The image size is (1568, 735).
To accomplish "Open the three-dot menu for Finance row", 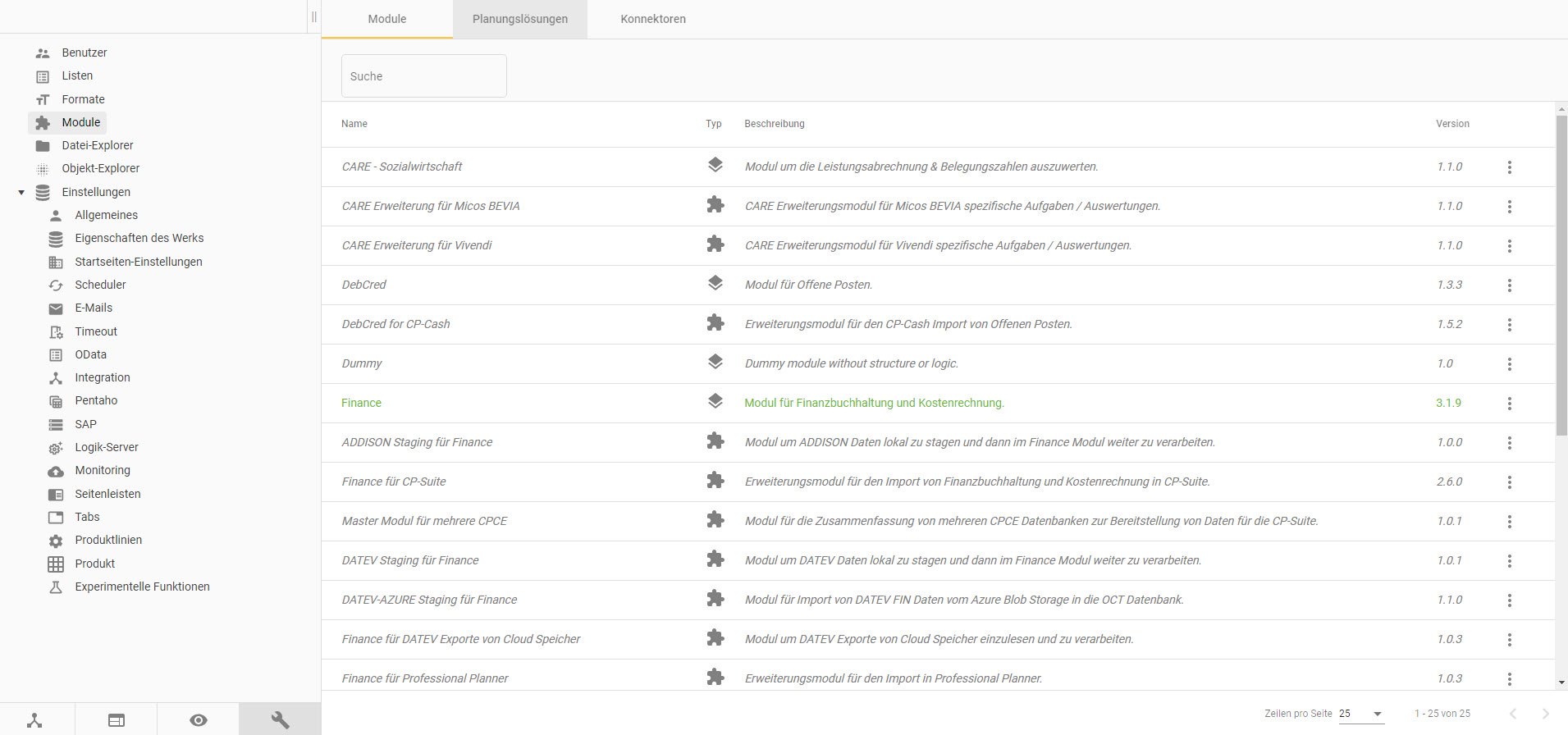I will pos(1509,404).
